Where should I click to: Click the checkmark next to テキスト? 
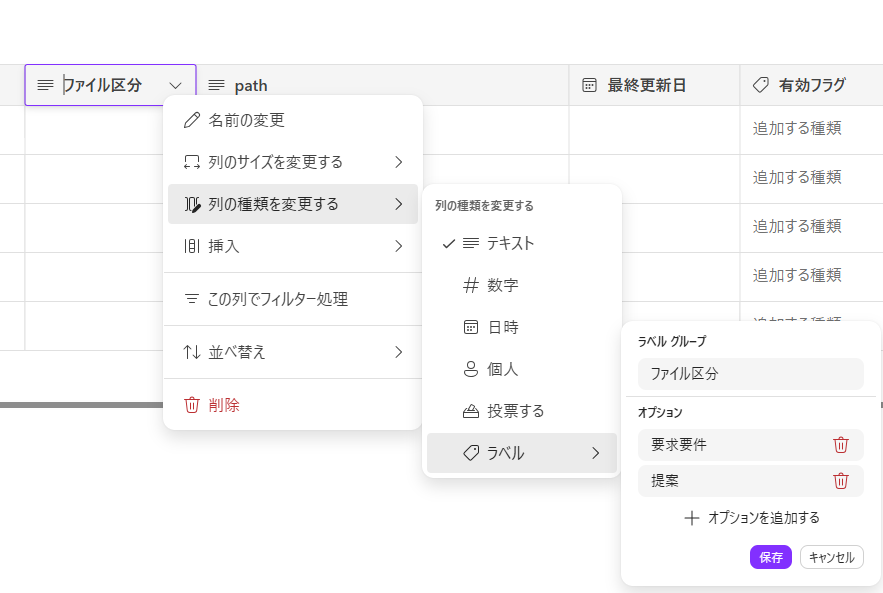448,243
